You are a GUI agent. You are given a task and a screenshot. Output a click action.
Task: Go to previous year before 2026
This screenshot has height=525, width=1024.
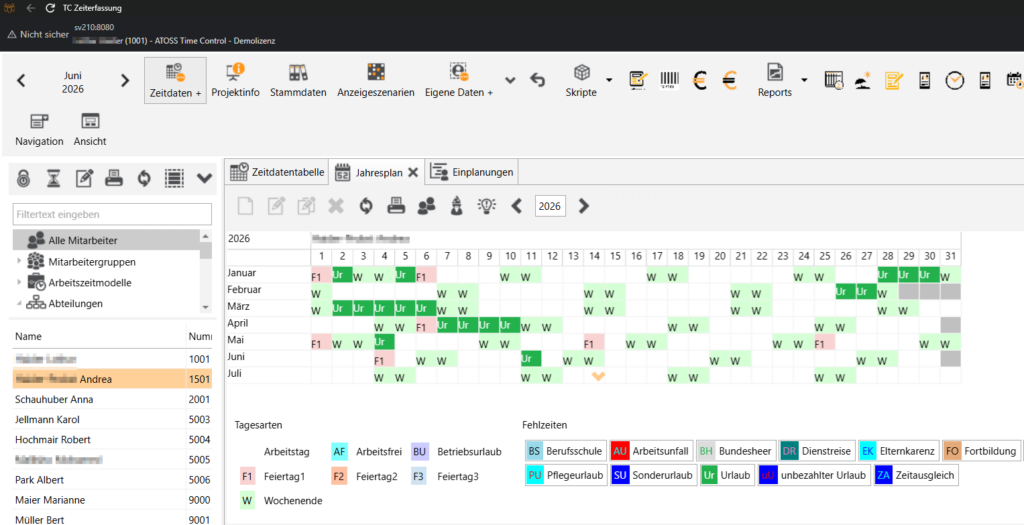[x=517, y=206]
